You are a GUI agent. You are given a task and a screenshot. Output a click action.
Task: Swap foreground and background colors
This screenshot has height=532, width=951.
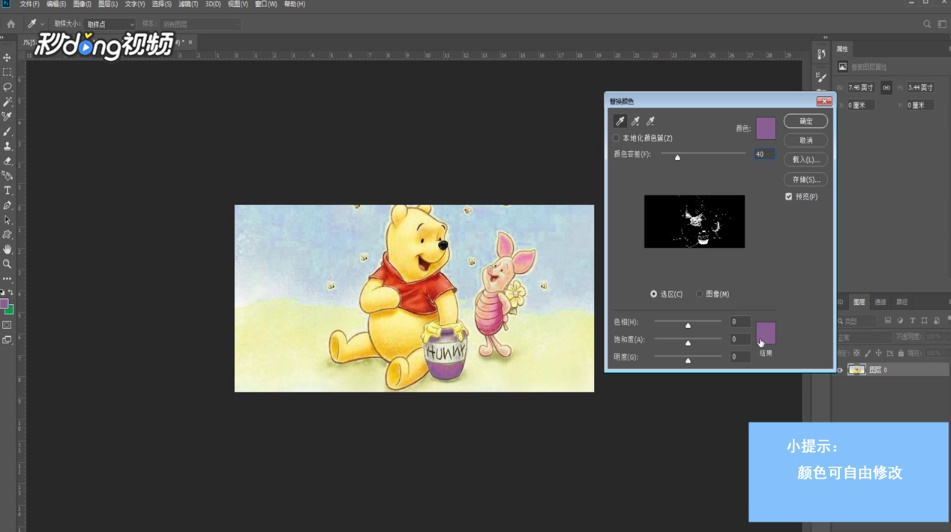[11, 292]
